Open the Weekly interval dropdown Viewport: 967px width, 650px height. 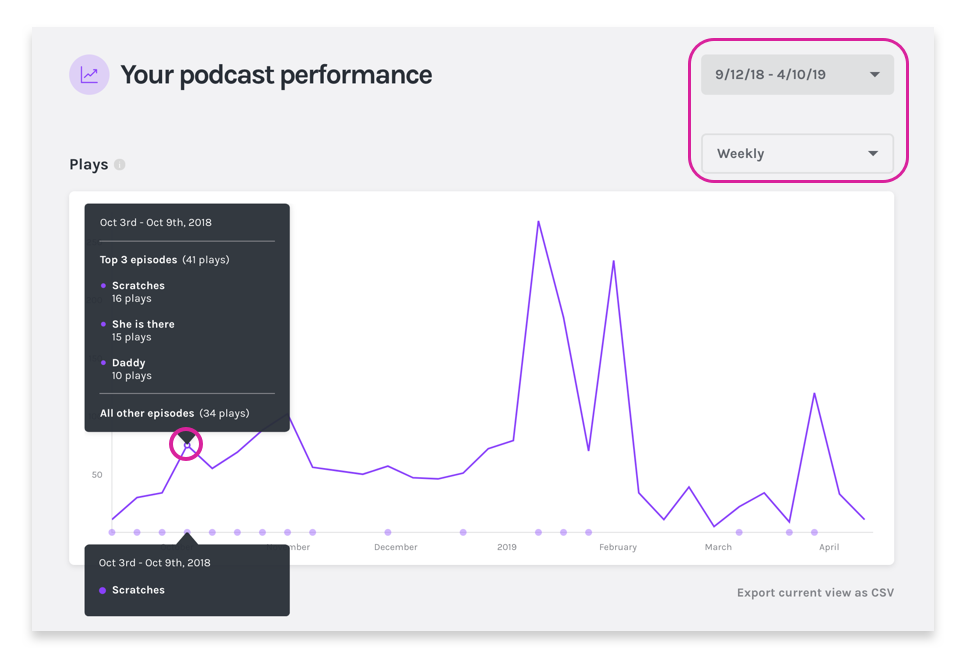pyautogui.click(x=797, y=153)
